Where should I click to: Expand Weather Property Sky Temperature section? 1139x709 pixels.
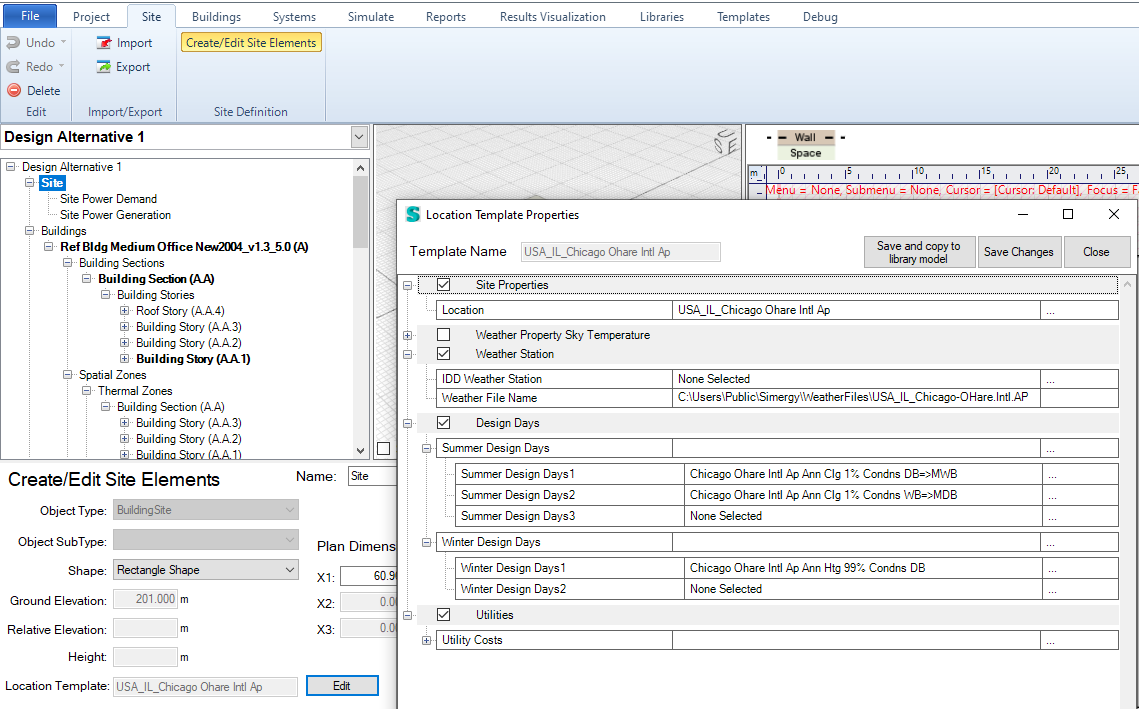[x=408, y=336]
